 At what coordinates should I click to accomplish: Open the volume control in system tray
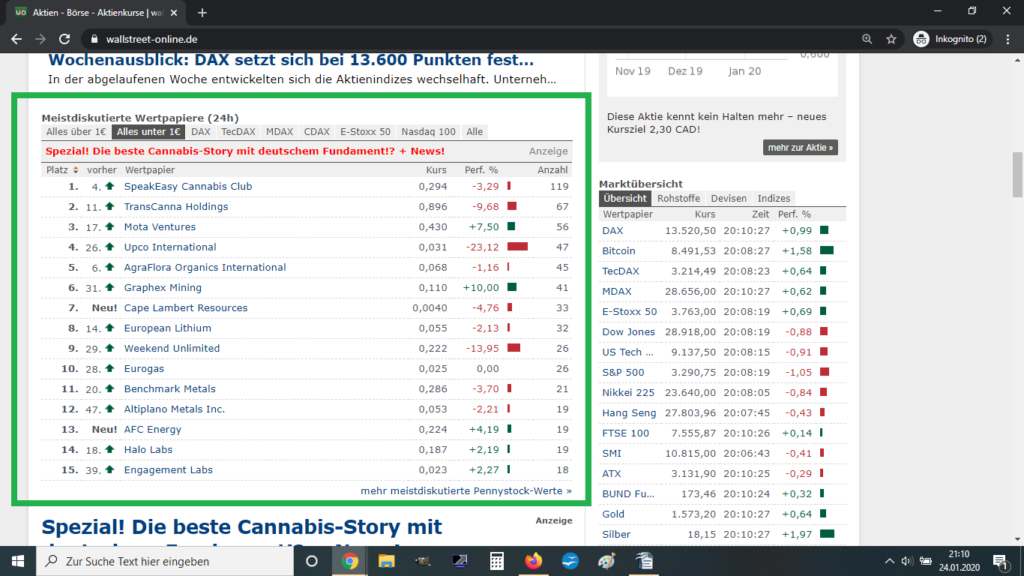coord(906,561)
